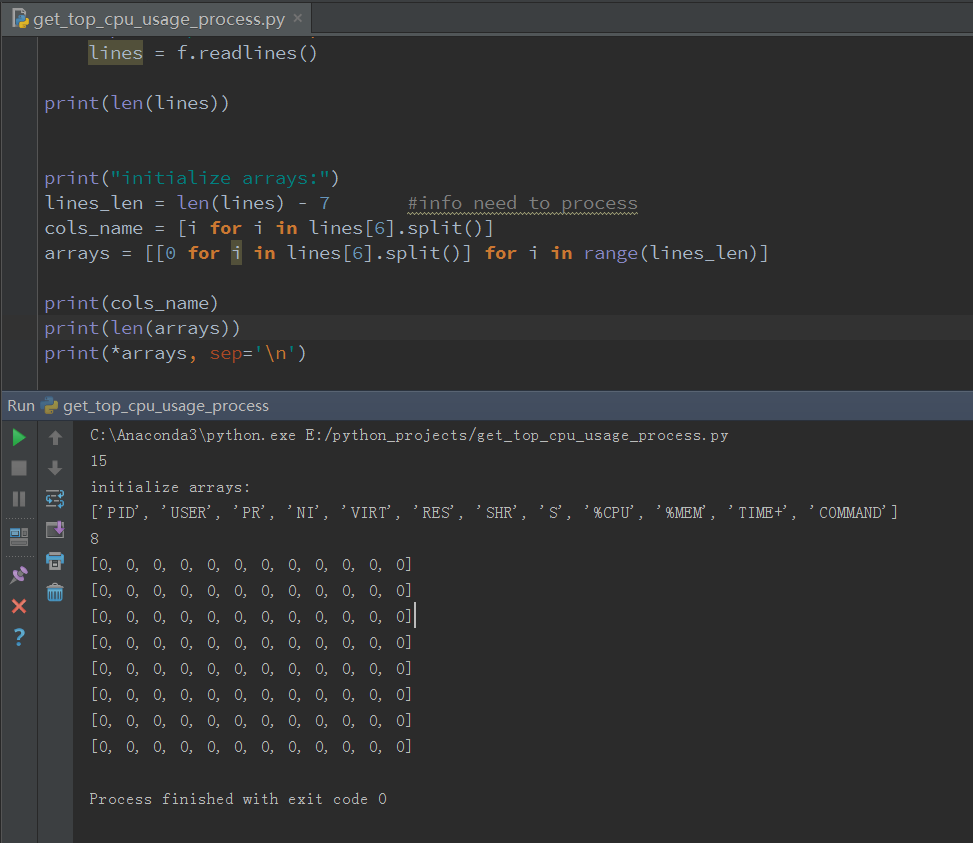
Task: Toggle Soft-Wrap for console output
Action: point(55,499)
